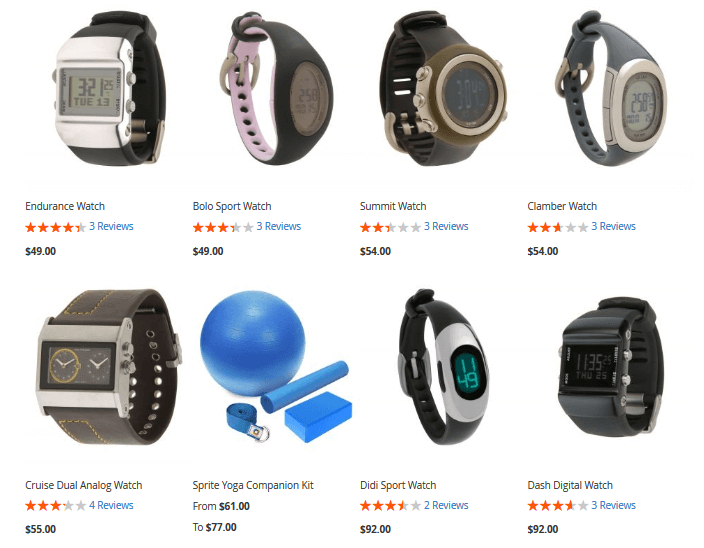
Task: Read 4 Reviews of Cruise Dual Analog Watch
Action: pos(111,505)
